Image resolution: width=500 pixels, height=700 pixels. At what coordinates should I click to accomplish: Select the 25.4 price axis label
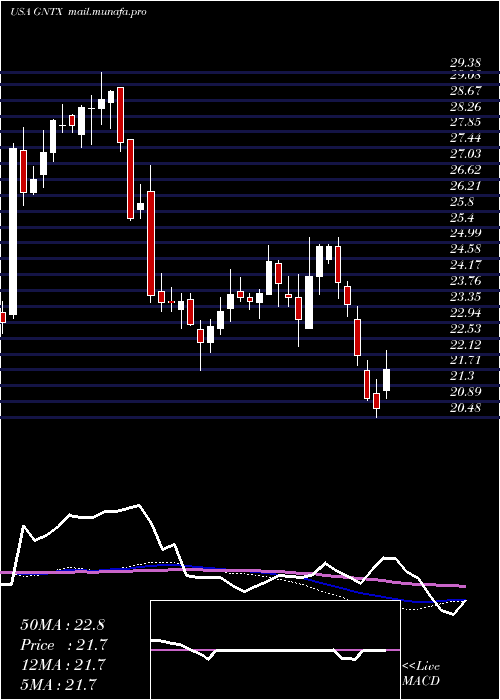pyautogui.click(x=462, y=217)
